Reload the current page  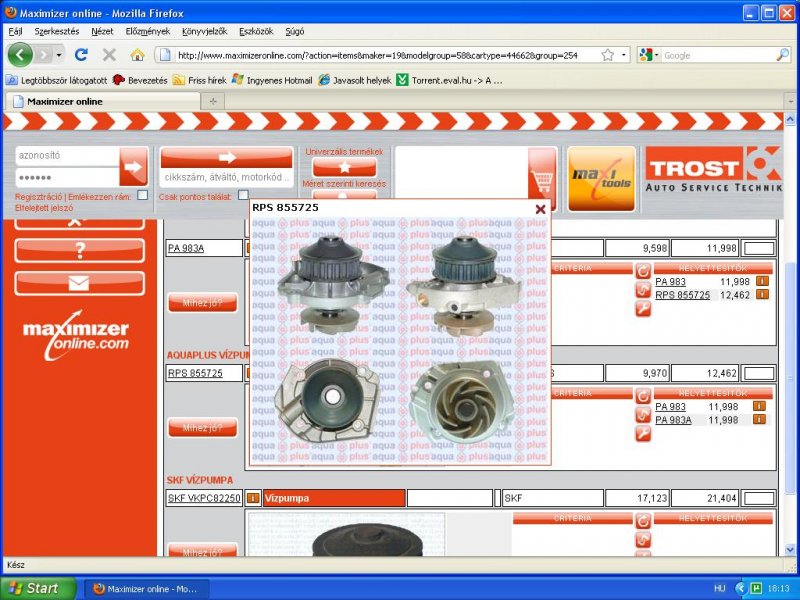pos(81,55)
